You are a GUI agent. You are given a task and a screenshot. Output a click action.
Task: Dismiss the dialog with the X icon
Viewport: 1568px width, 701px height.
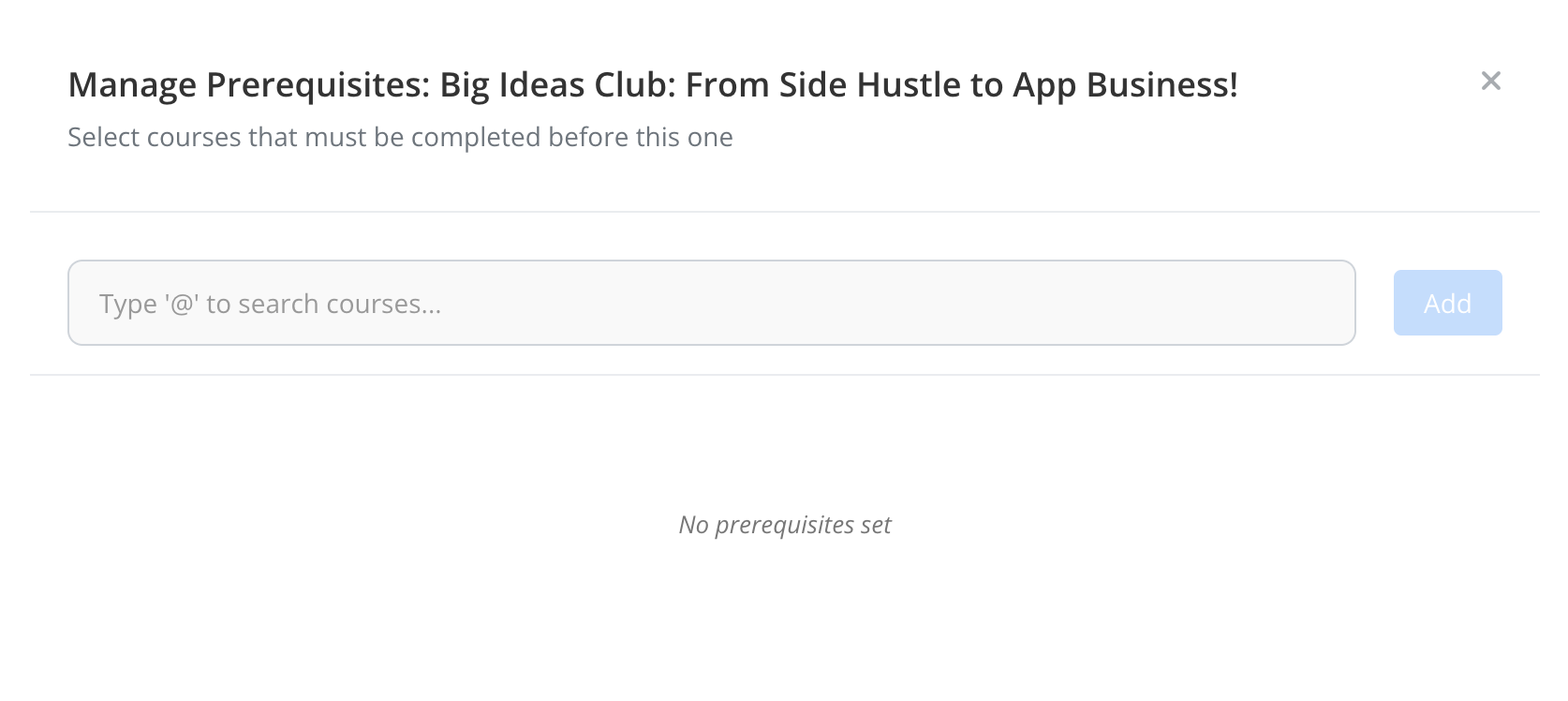(x=1490, y=82)
